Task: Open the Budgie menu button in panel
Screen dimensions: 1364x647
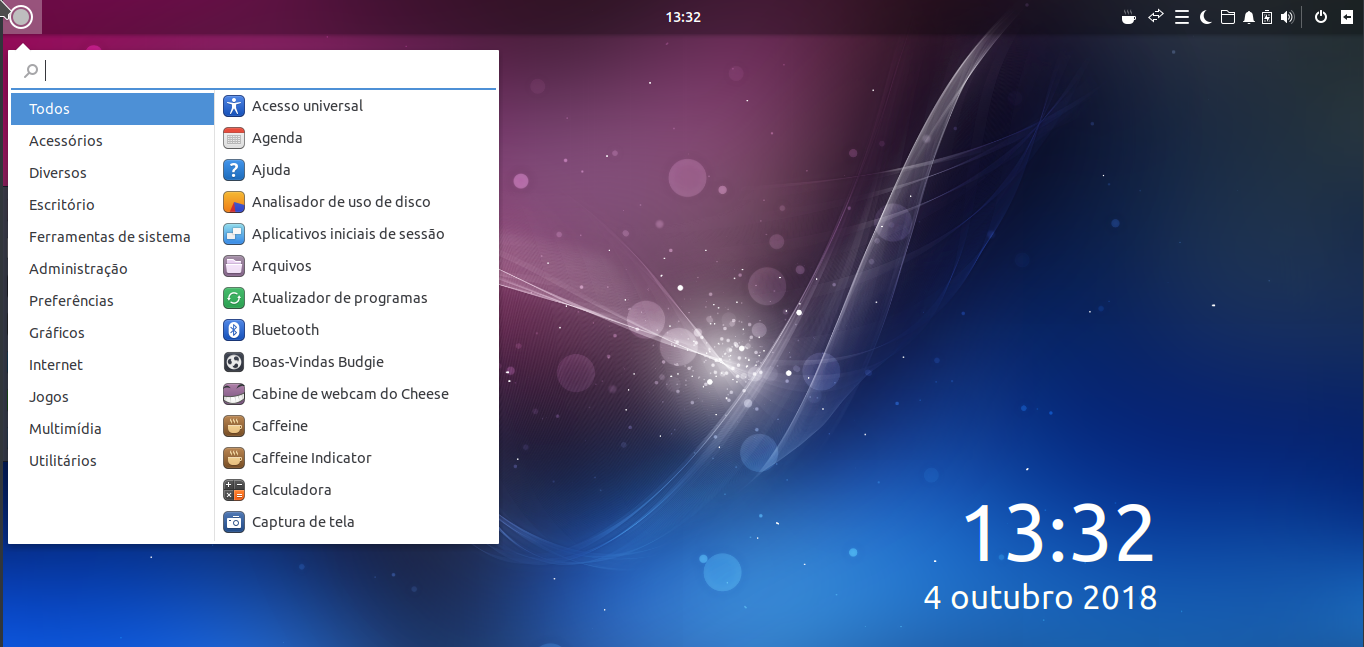Action: 21,17
